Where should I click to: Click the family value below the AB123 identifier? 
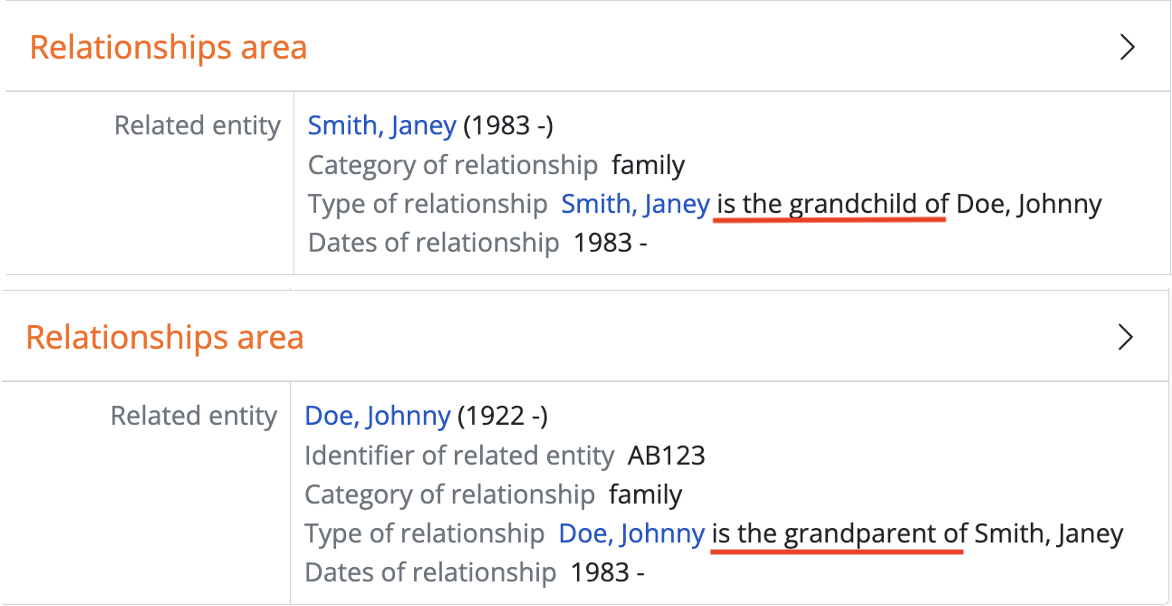(x=645, y=495)
